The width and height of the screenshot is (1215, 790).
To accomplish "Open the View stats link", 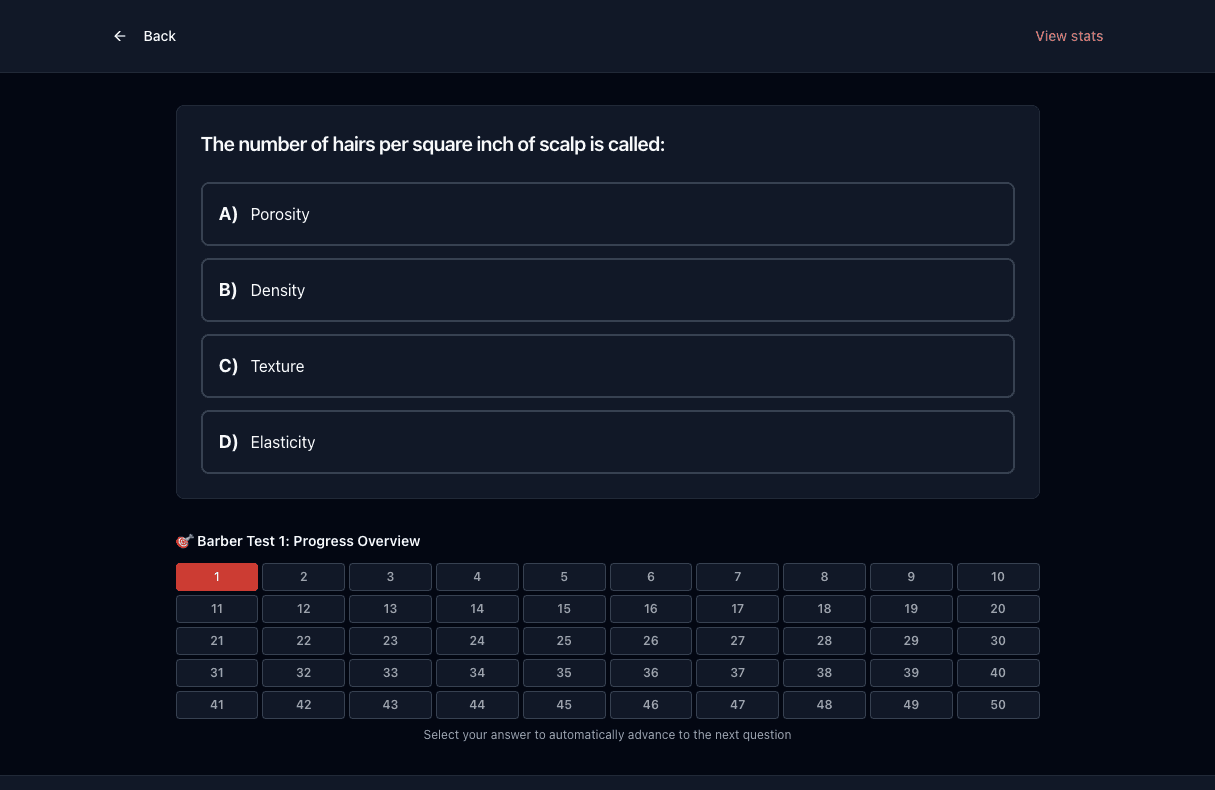I will [x=1069, y=36].
